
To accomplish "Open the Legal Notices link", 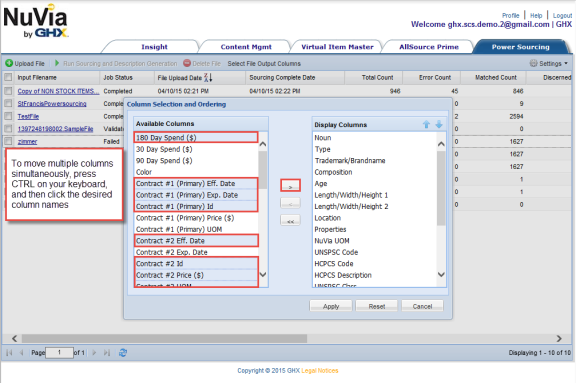I will [x=320, y=371].
